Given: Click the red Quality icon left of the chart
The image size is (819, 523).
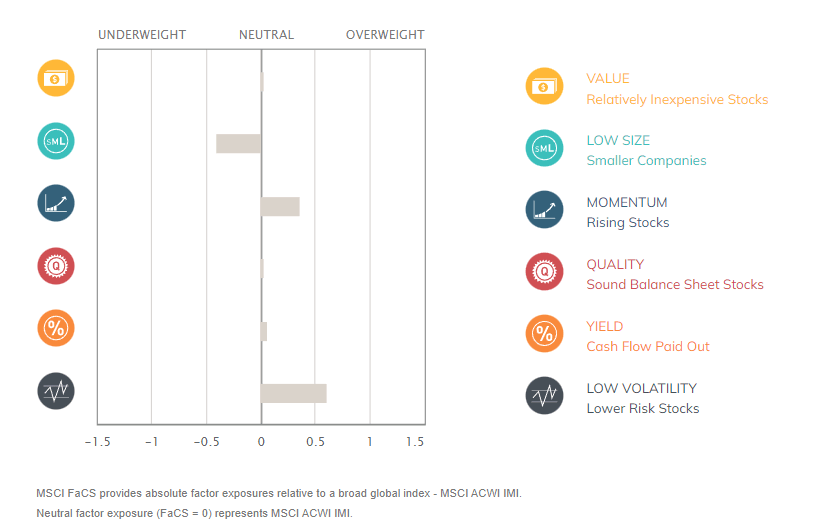Looking at the screenshot, I should (x=56, y=266).
